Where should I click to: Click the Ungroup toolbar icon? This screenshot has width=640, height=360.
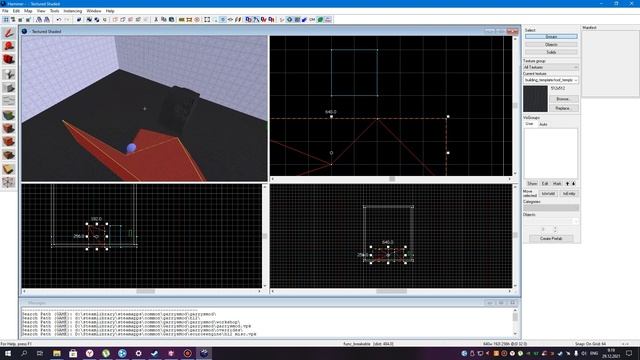tap(97, 20)
